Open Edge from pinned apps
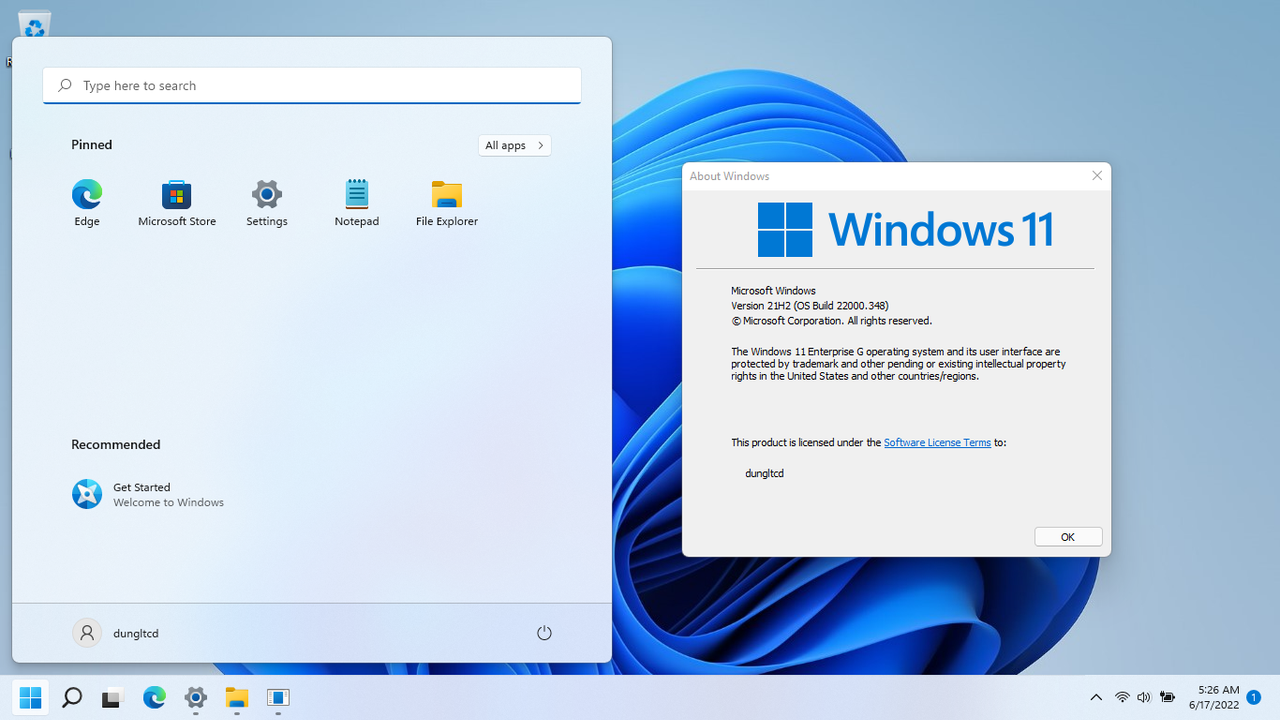This screenshot has height=720, width=1280. tap(87, 203)
